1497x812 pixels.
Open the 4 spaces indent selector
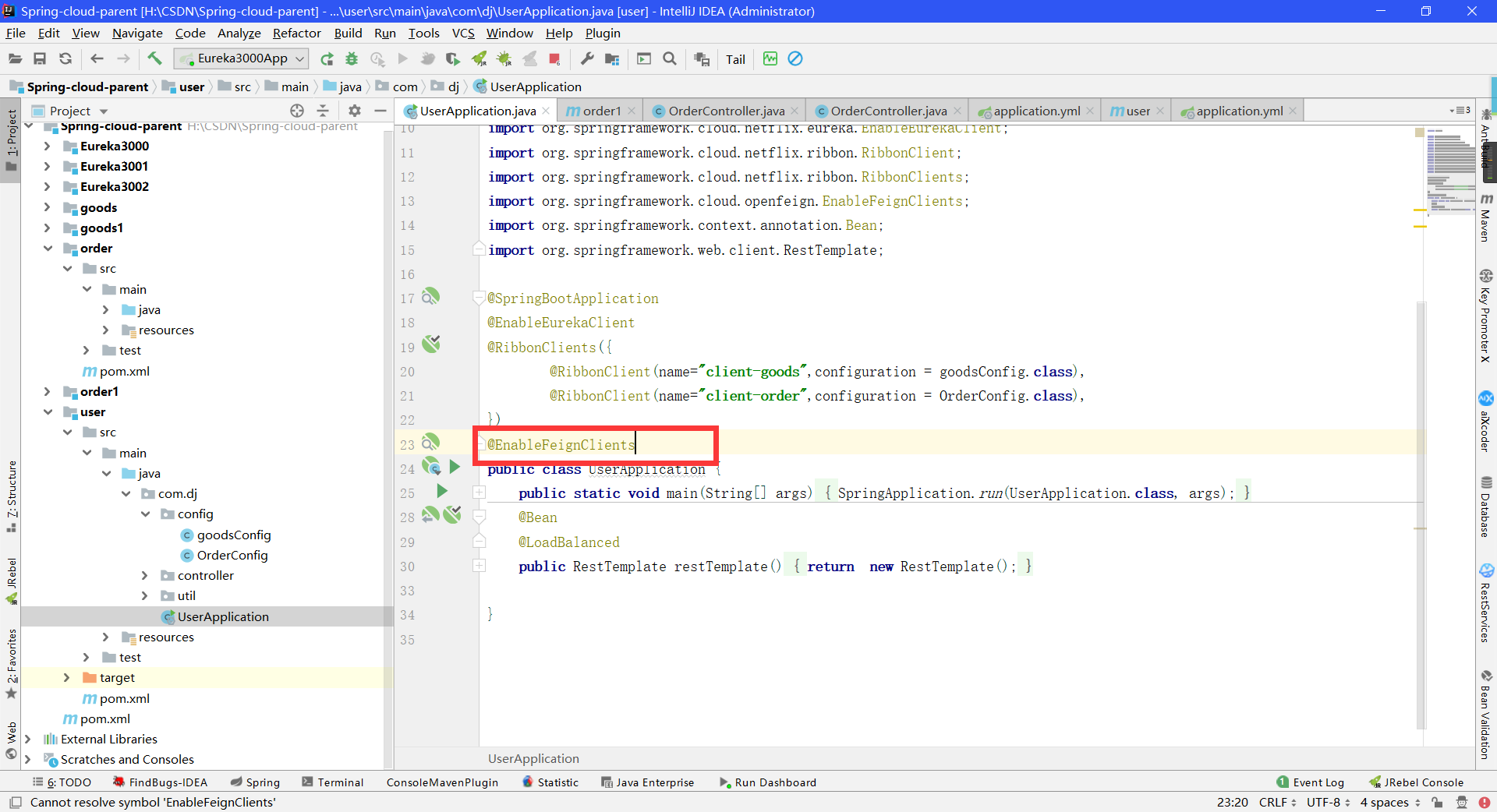point(1390,802)
